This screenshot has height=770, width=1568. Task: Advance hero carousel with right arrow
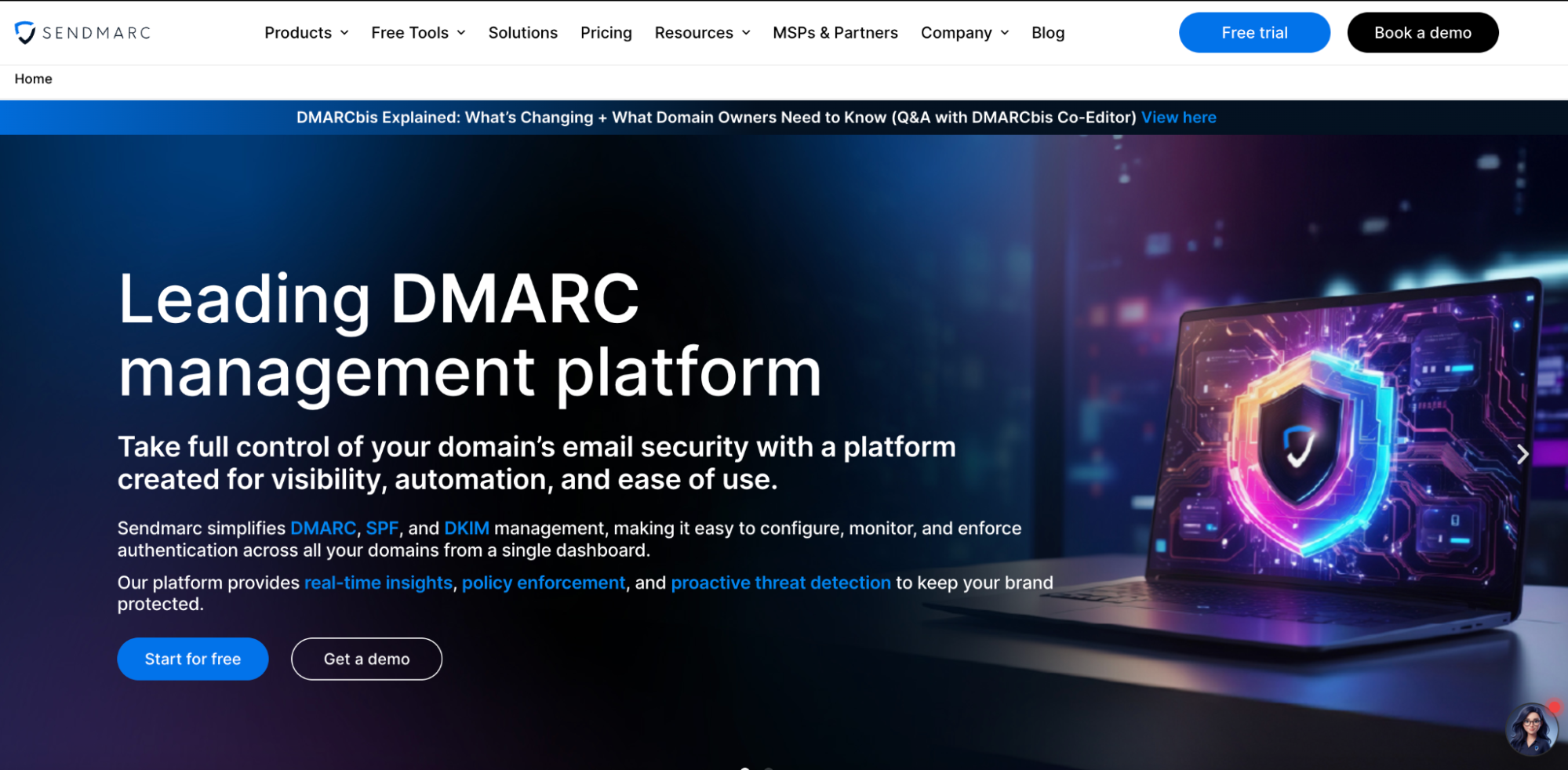point(1522,455)
